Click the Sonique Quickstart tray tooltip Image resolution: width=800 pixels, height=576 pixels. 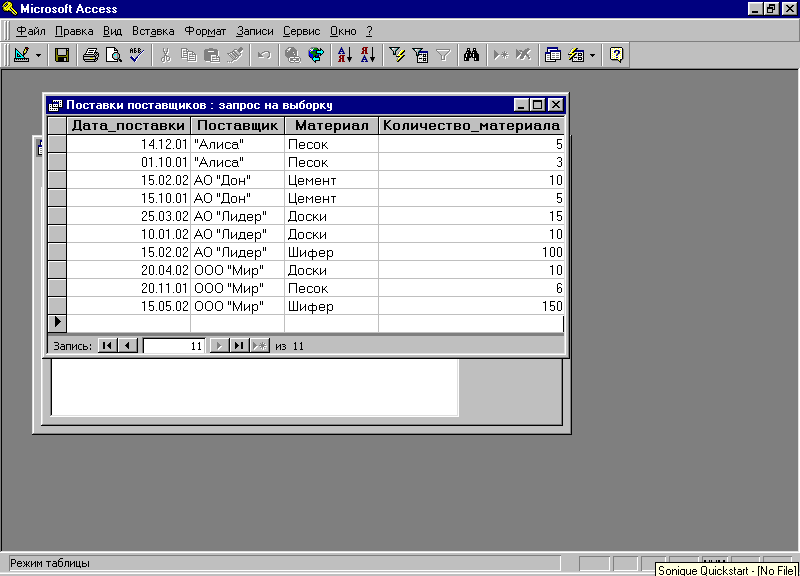point(727,570)
